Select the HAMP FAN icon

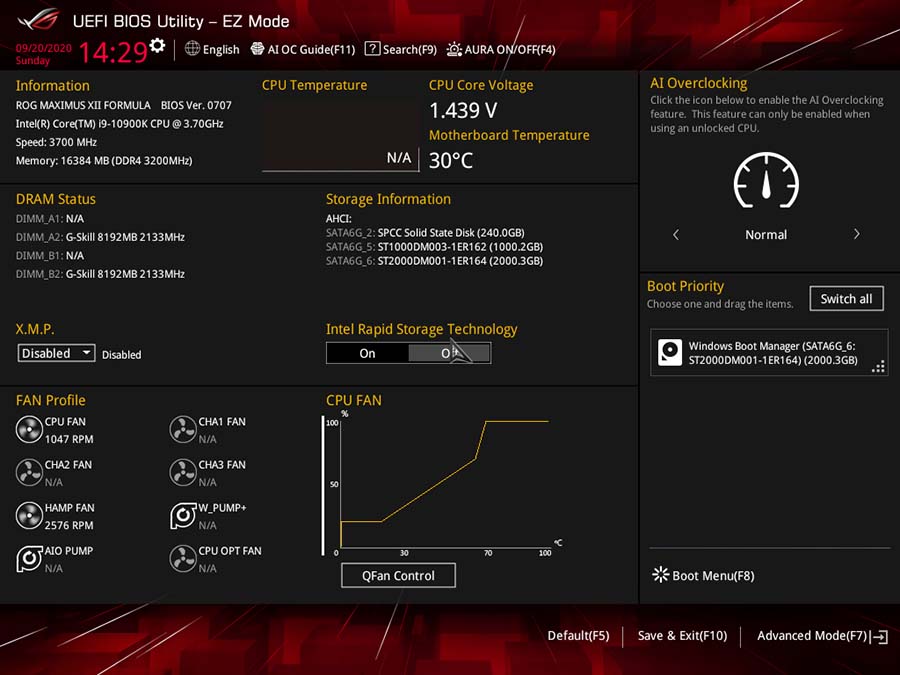(x=29, y=515)
